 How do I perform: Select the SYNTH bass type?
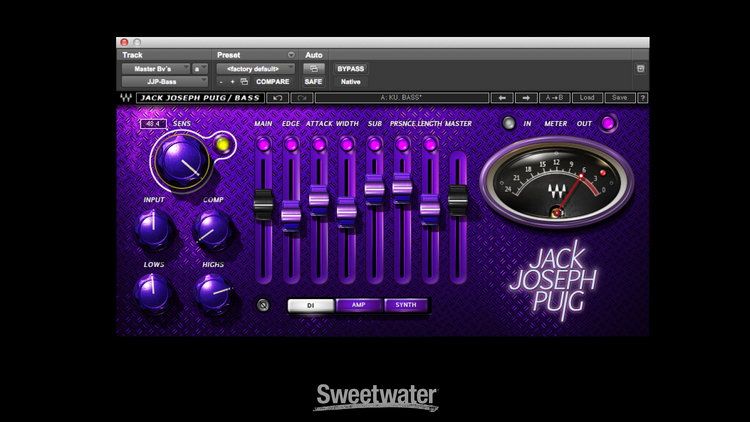coord(406,305)
